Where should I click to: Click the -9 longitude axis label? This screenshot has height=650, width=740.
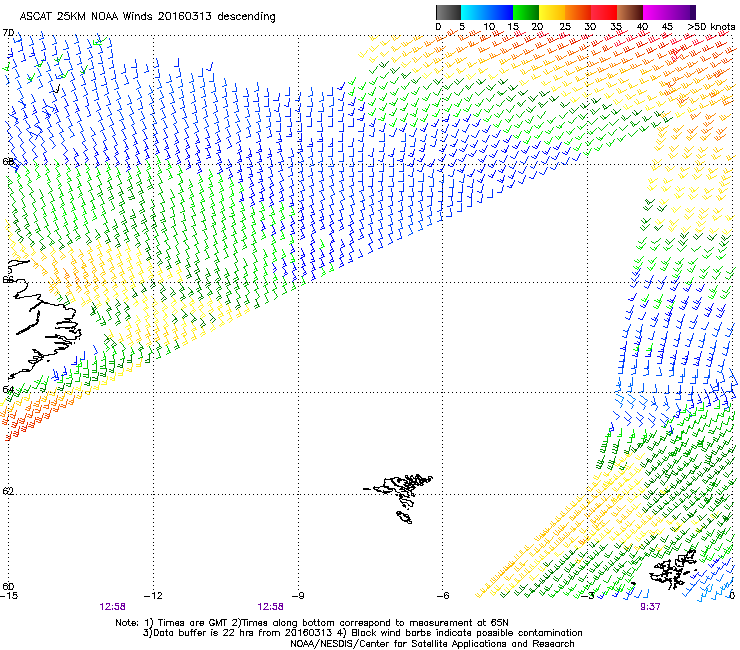pyautogui.click(x=298, y=596)
